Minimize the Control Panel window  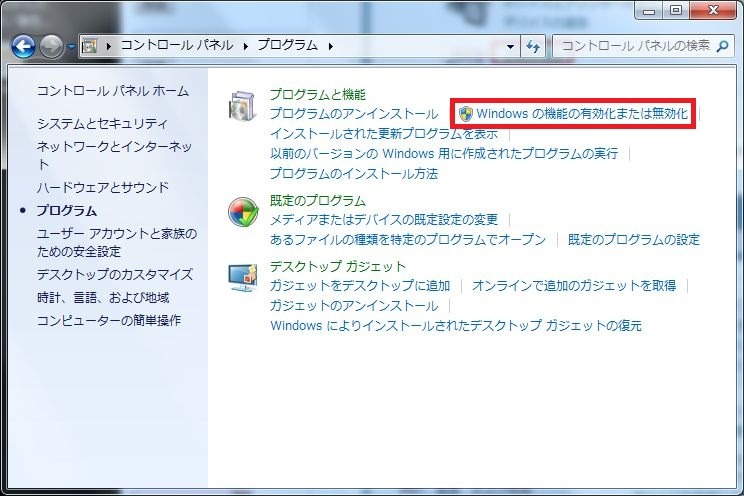[650, 10]
